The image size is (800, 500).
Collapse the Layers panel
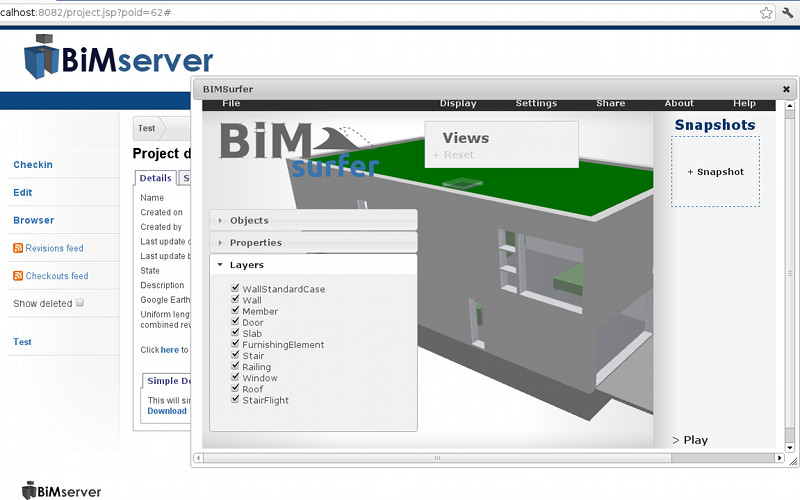pyautogui.click(x=313, y=265)
